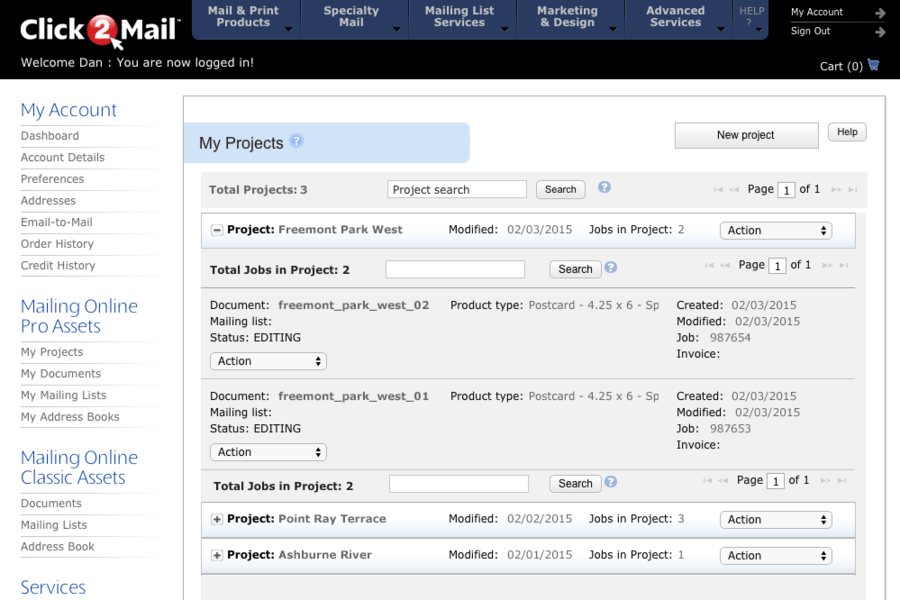Open the My Projects help question mark icon

pos(295,142)
